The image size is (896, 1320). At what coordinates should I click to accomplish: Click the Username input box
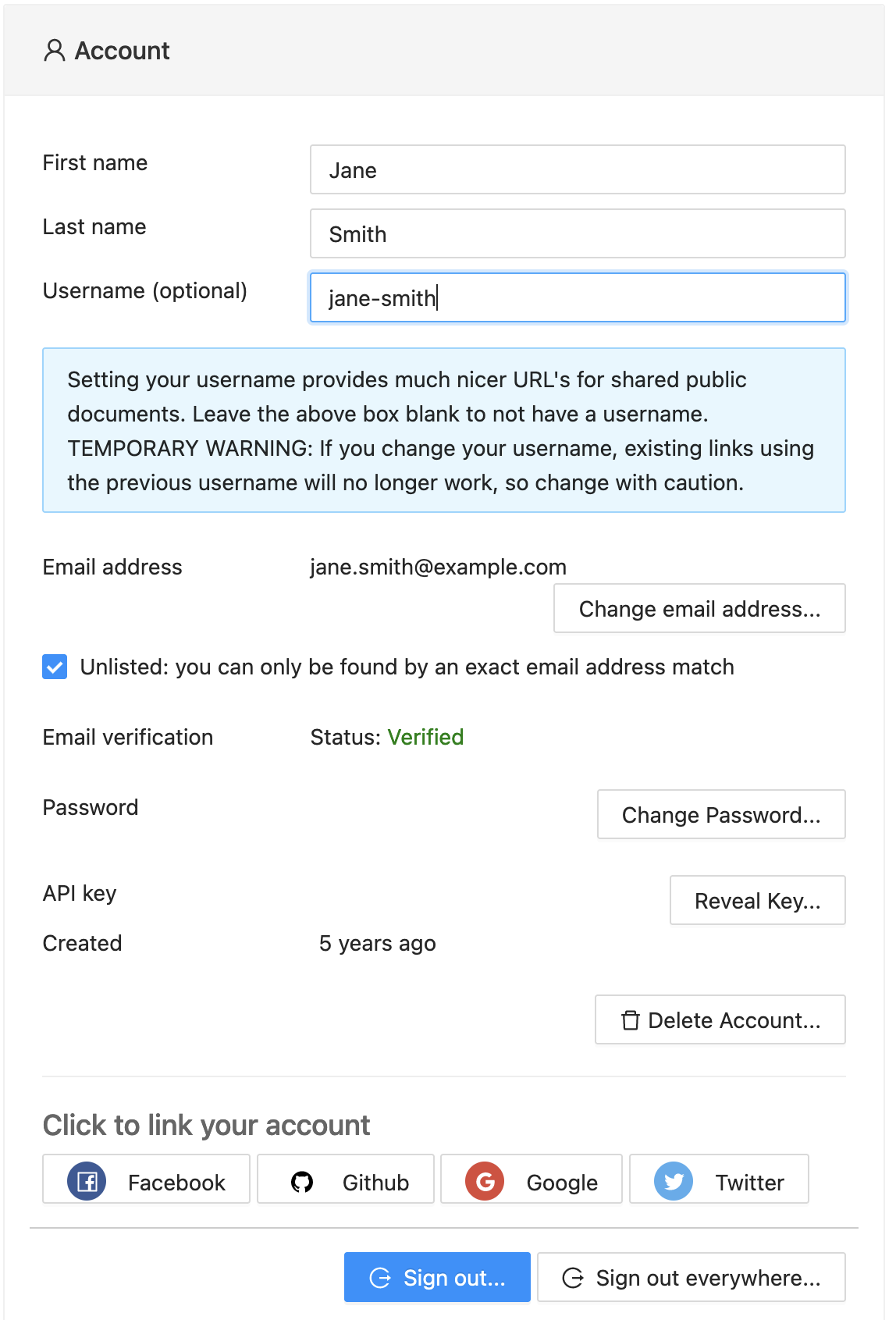click(578, 298)
